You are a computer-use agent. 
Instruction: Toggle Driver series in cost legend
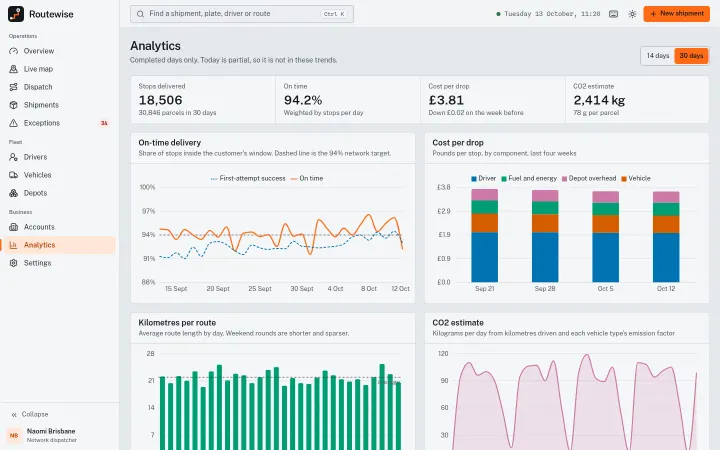tap(484, 178)
